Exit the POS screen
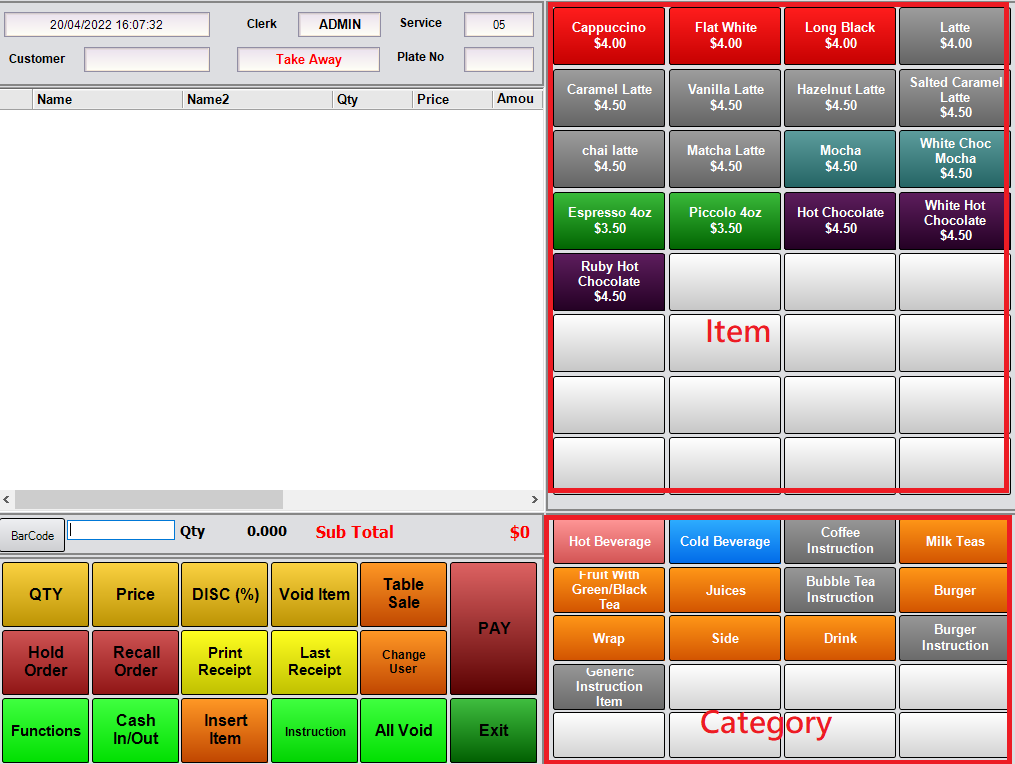 click(x=493, y=730)
